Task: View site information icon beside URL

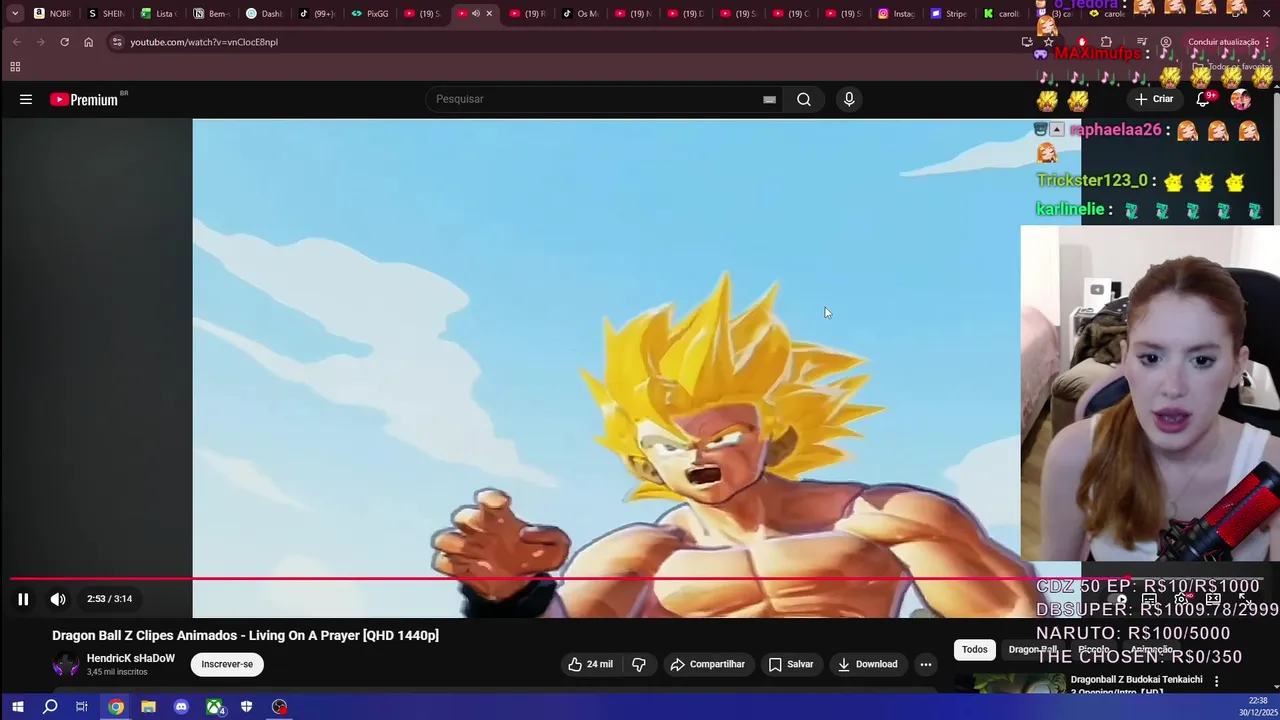Action: (117, 42)
